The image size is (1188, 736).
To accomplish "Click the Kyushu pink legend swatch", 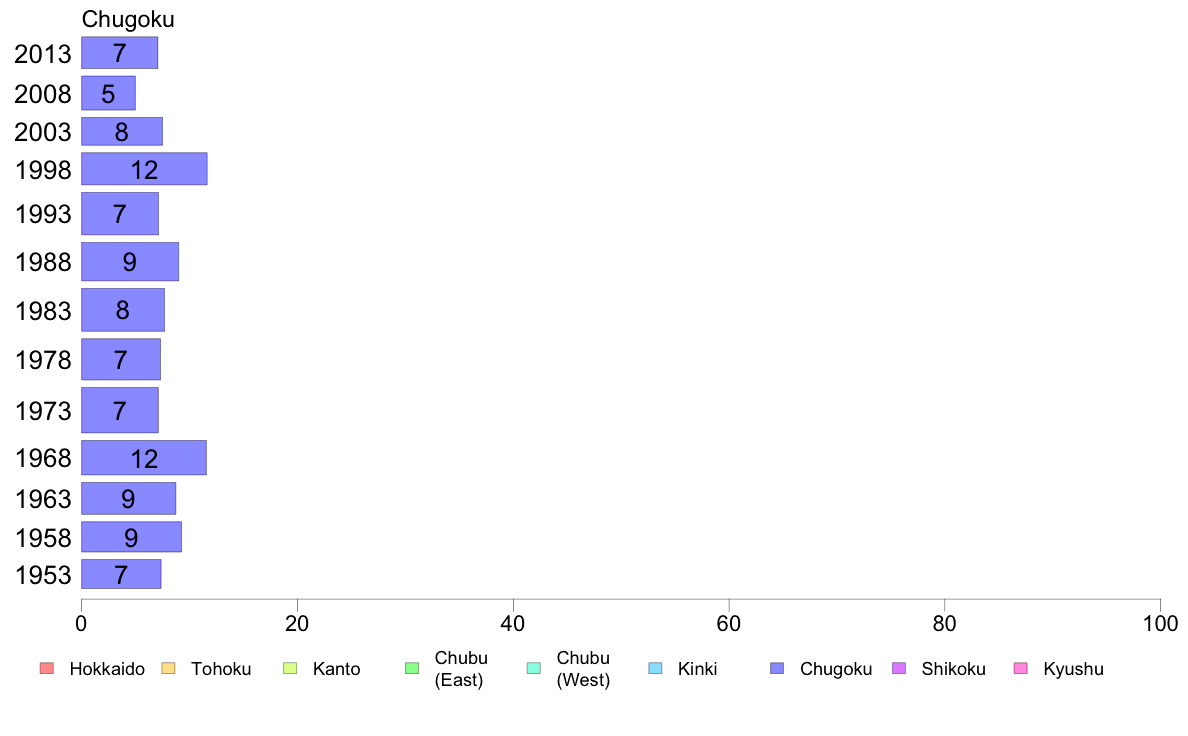I will (x=1021, y=668).
